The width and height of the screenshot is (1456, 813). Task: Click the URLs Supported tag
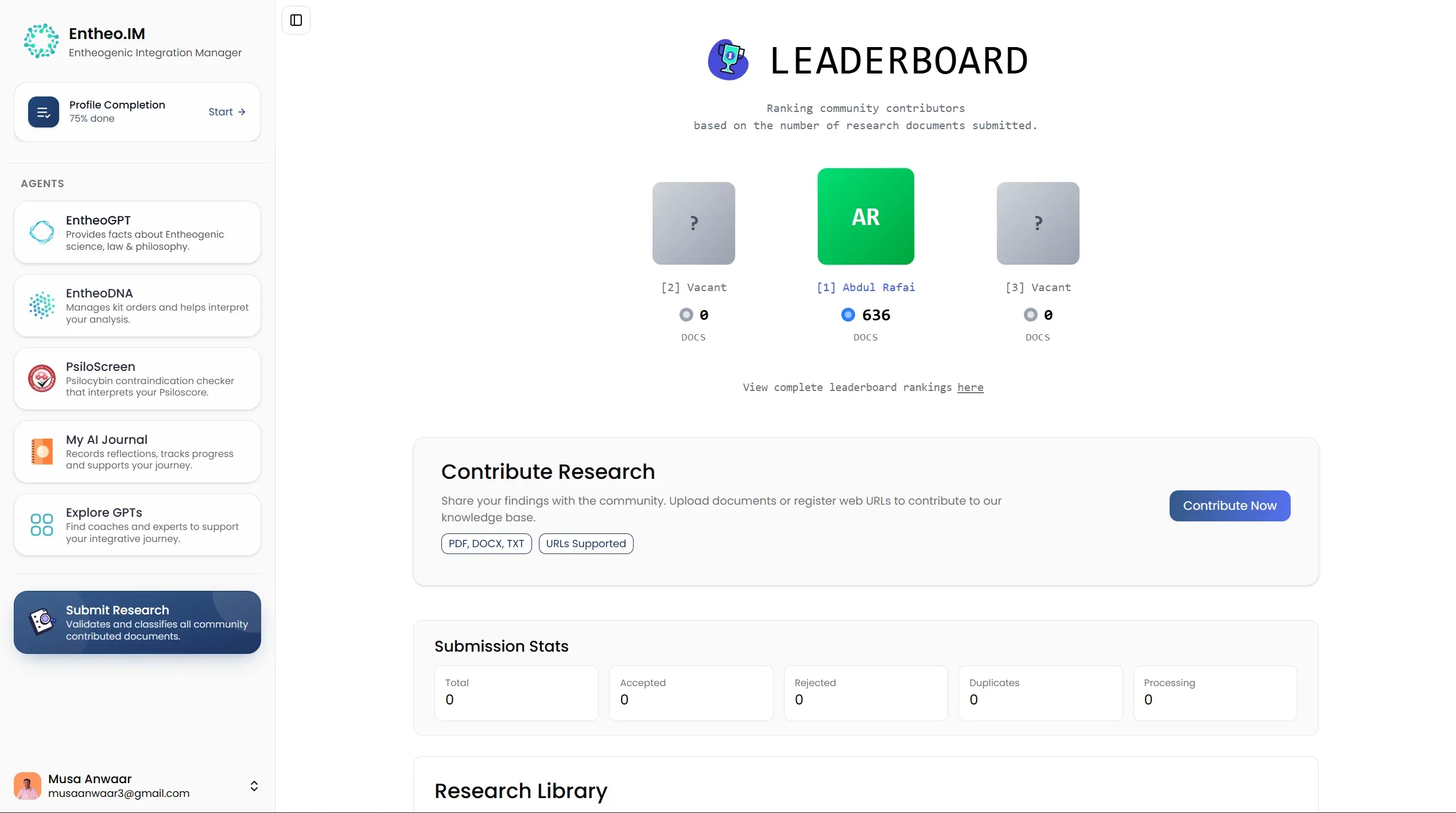(585, 544)
